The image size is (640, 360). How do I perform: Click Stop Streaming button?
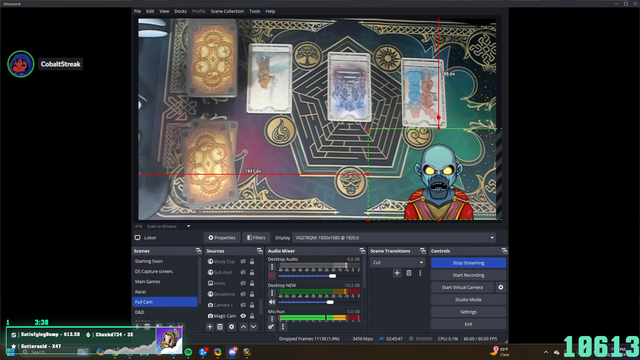tap(468, 263)
